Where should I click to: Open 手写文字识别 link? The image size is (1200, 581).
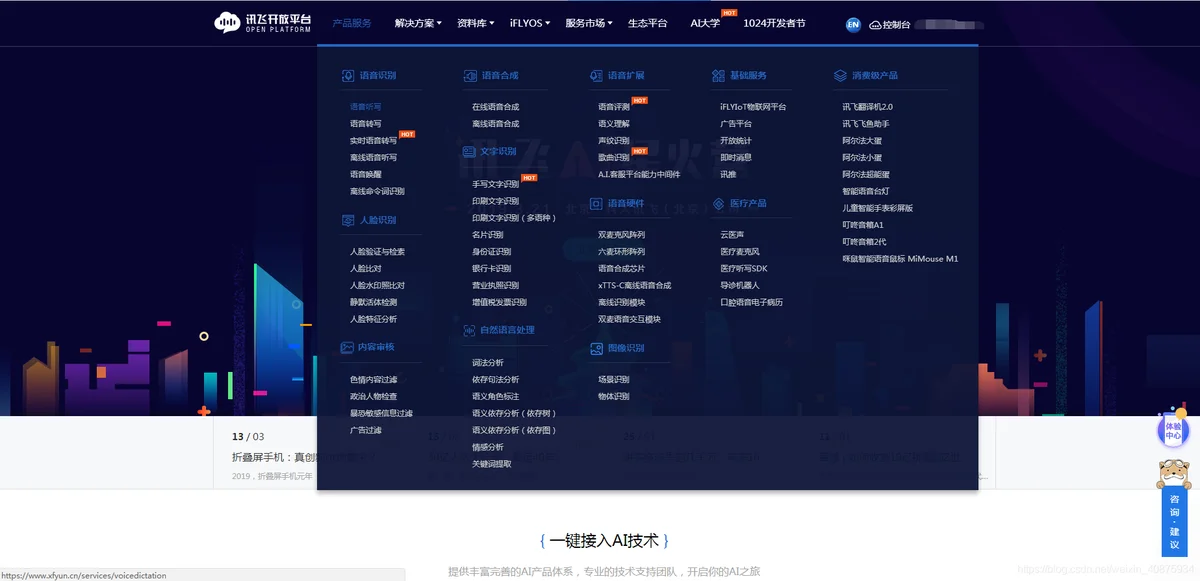[496, 185]
